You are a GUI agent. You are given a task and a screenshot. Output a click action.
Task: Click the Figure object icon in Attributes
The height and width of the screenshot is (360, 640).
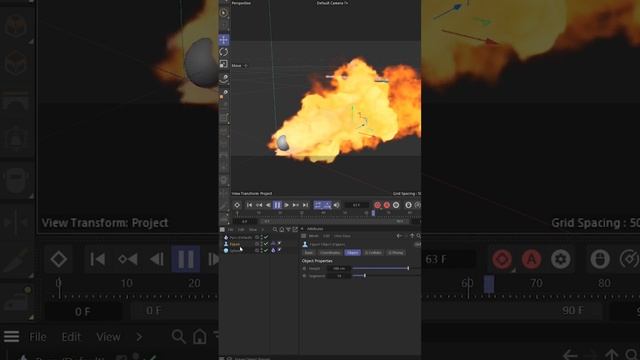click(x=305, y=244)
